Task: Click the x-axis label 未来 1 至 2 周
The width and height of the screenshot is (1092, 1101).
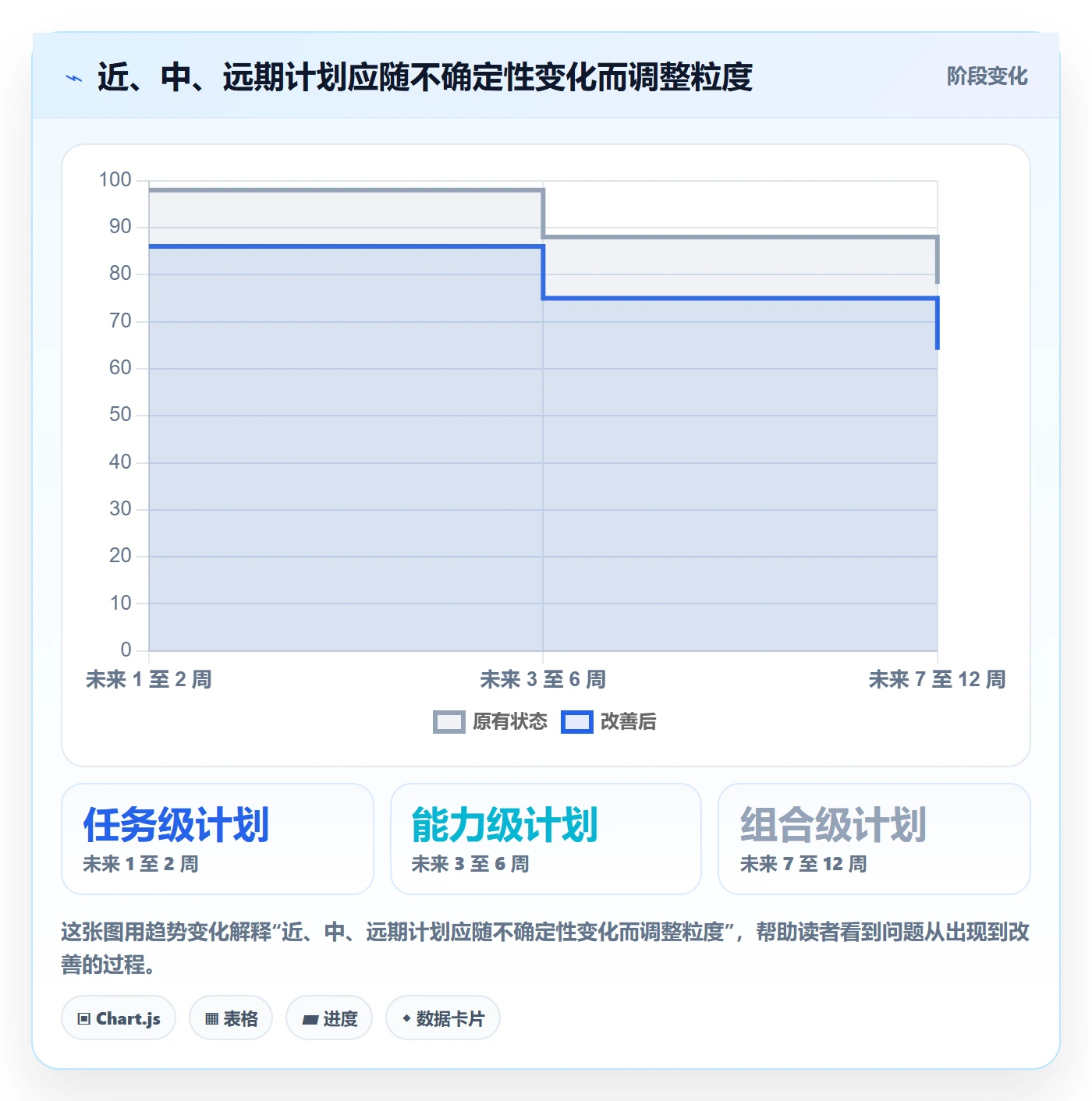Action: click(x=149, y=679)
